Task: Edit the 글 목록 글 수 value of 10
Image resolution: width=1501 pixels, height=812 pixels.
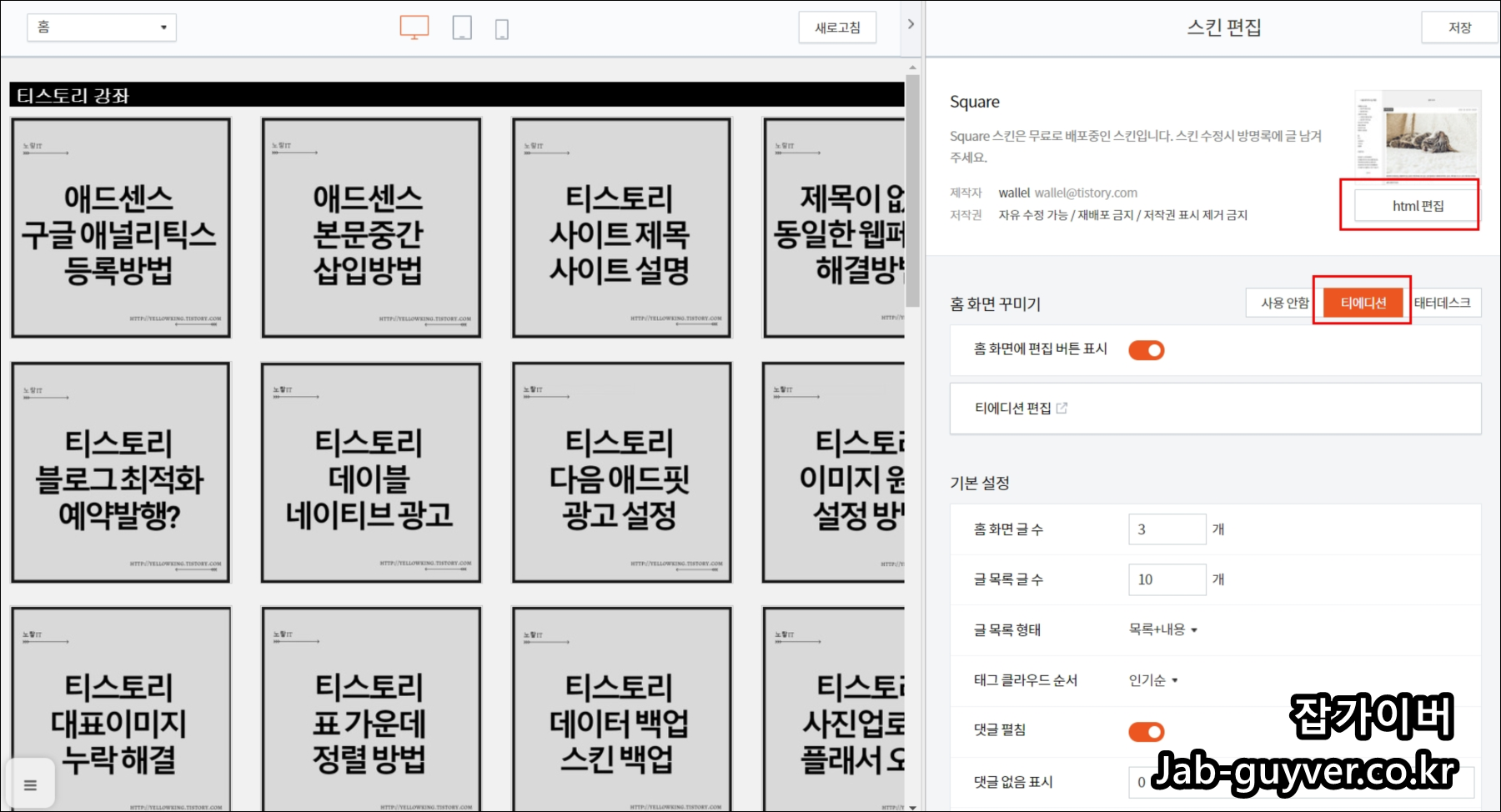Action: (1167, 579)
